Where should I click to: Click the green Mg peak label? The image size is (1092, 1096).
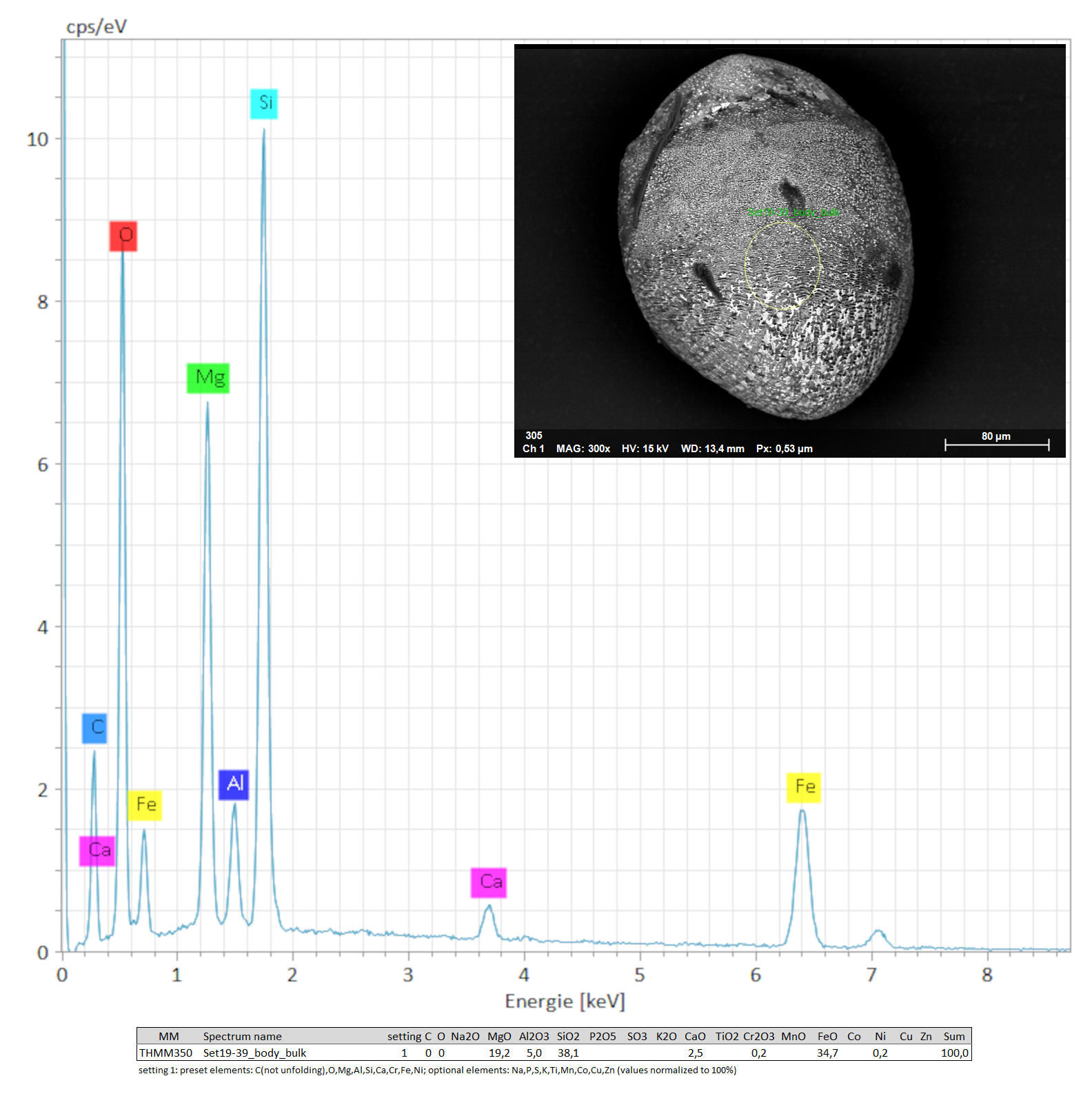click(208, 378)
